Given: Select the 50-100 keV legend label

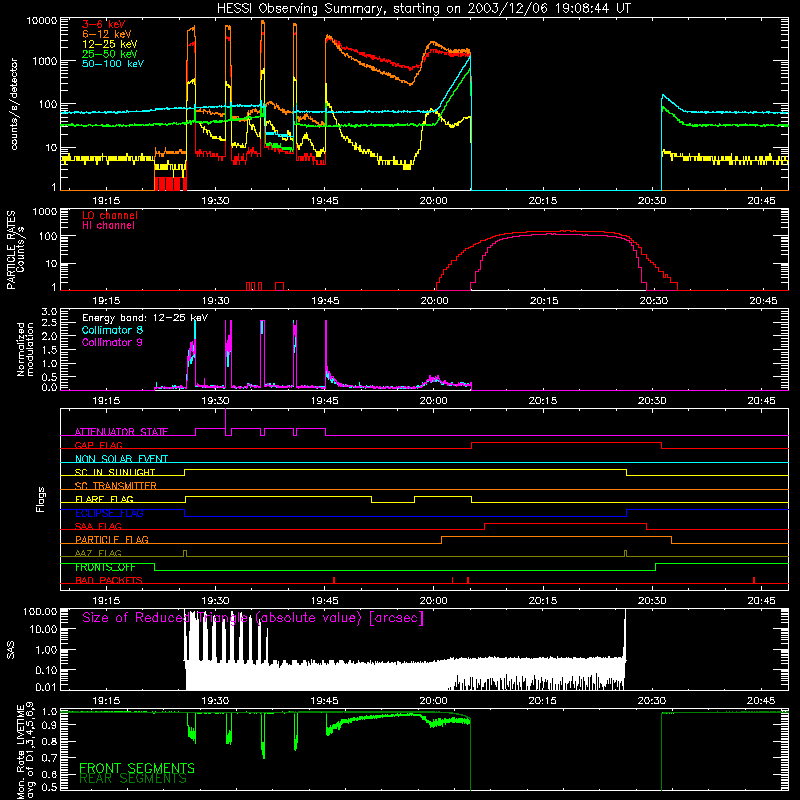Looking at the screenshot, I should [x=113, y=64].
